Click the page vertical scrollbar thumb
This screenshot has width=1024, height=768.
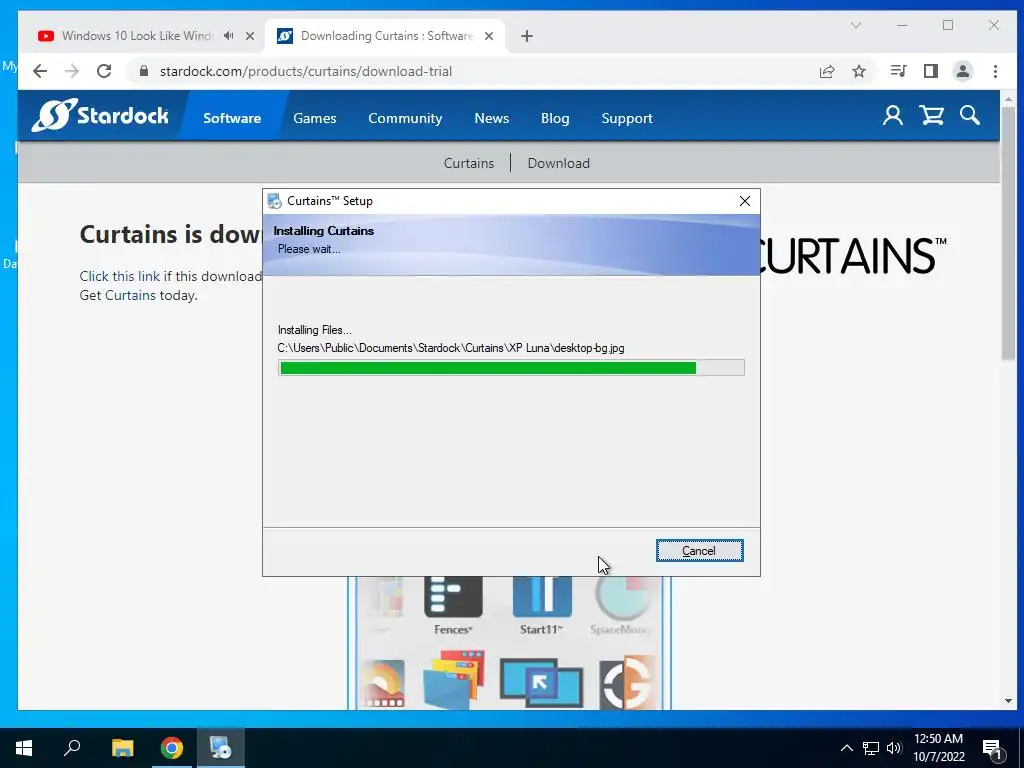point(1008,232)
